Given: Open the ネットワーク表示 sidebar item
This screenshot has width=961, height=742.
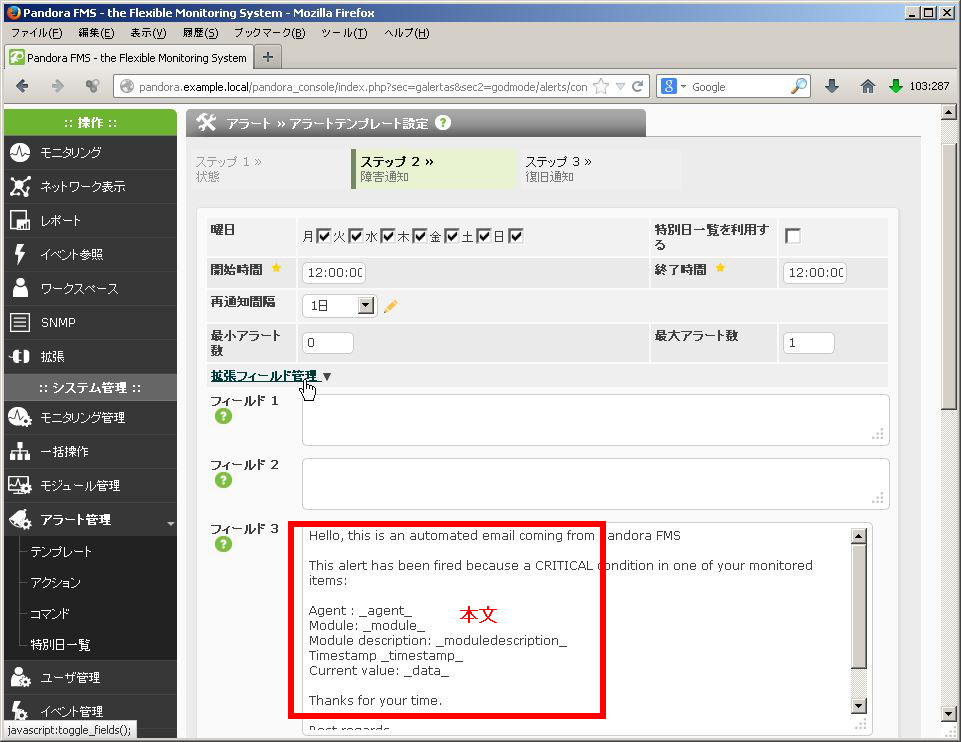Looking at the screenshot, I should coord(90,186).
